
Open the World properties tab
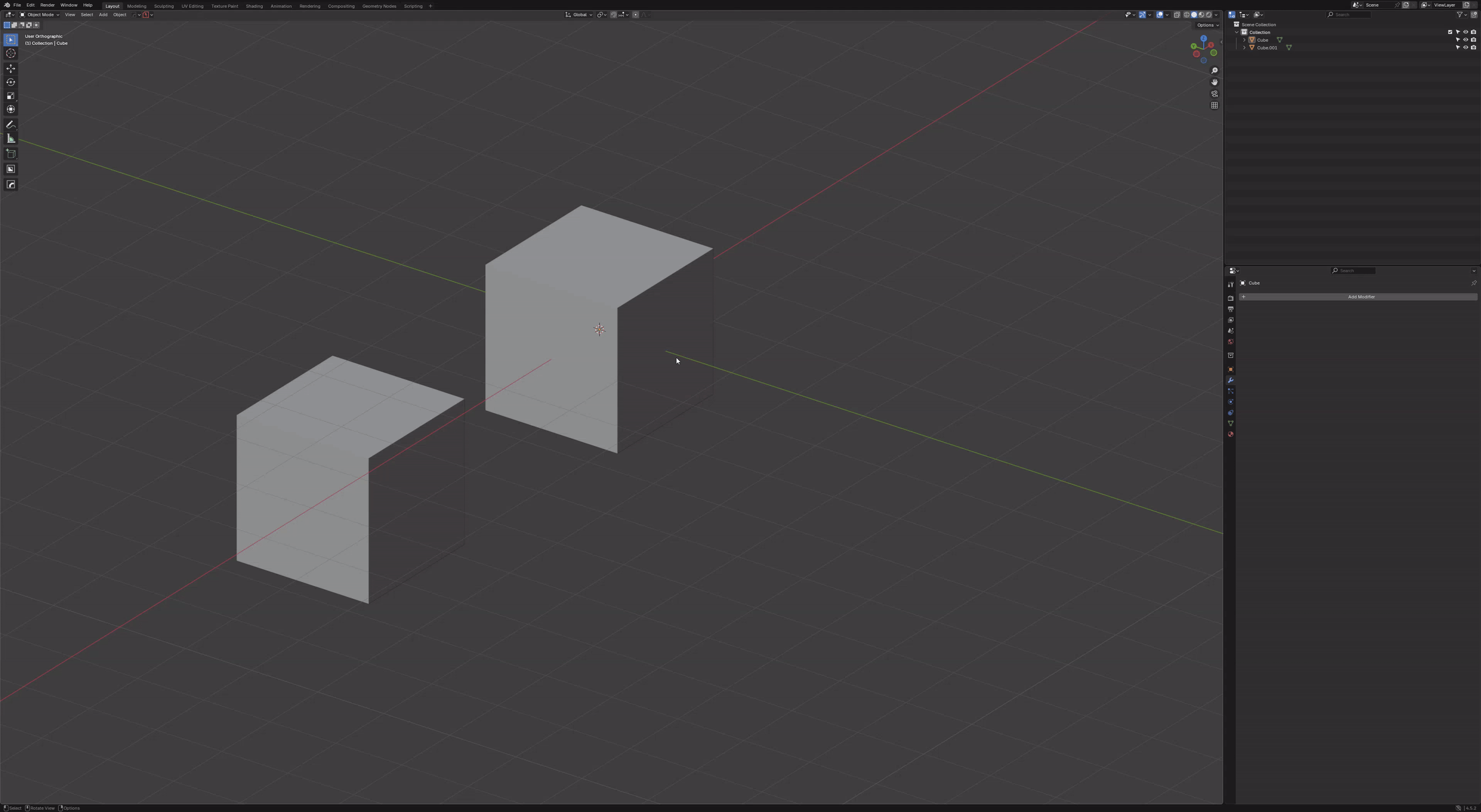(x=1231, y=342)
